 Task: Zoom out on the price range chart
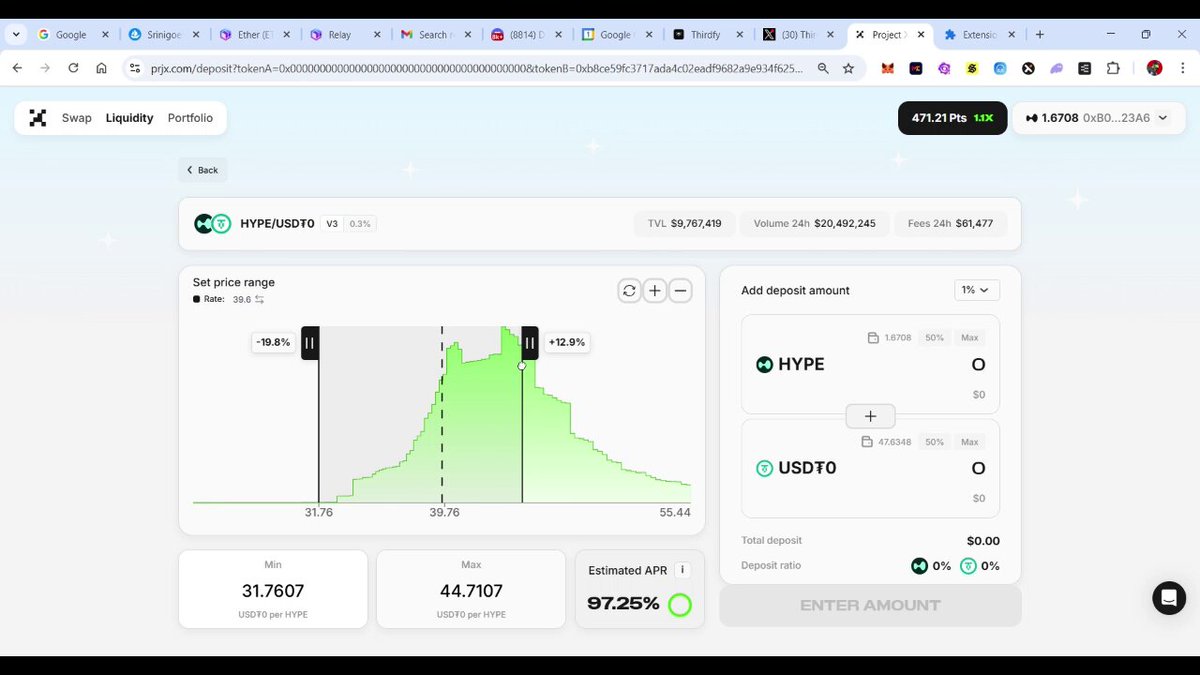[680, 291]
